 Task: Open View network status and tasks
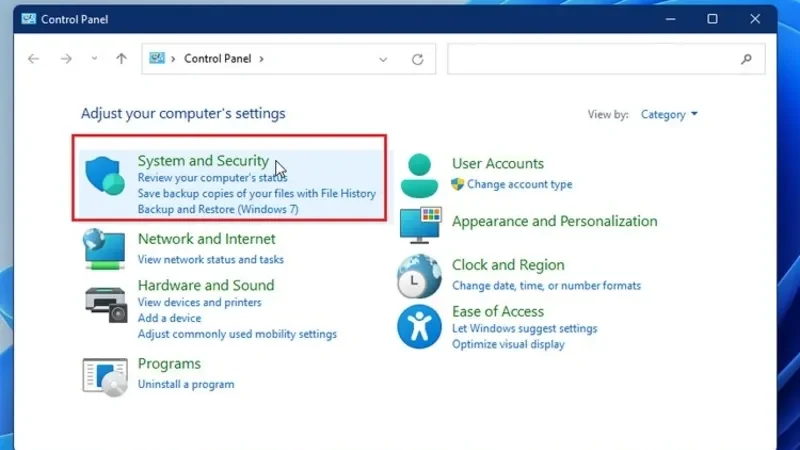point(211,259)
